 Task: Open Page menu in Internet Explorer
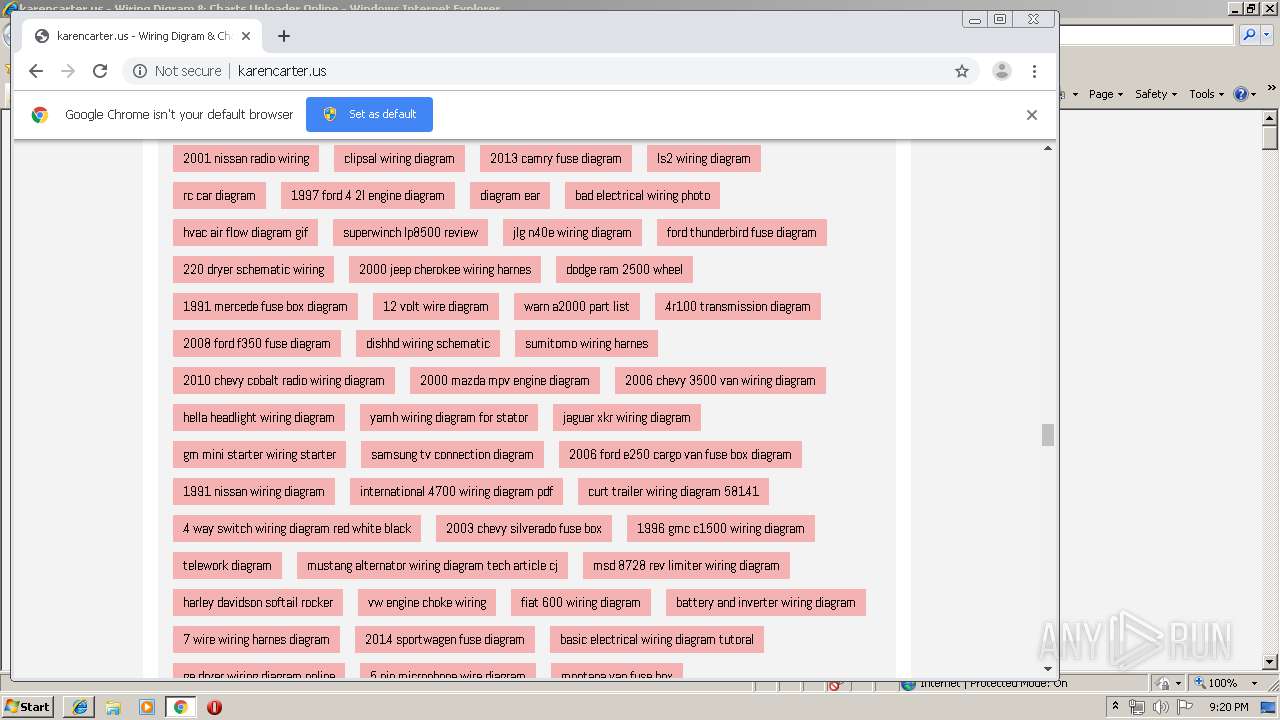coord(1106,94)
